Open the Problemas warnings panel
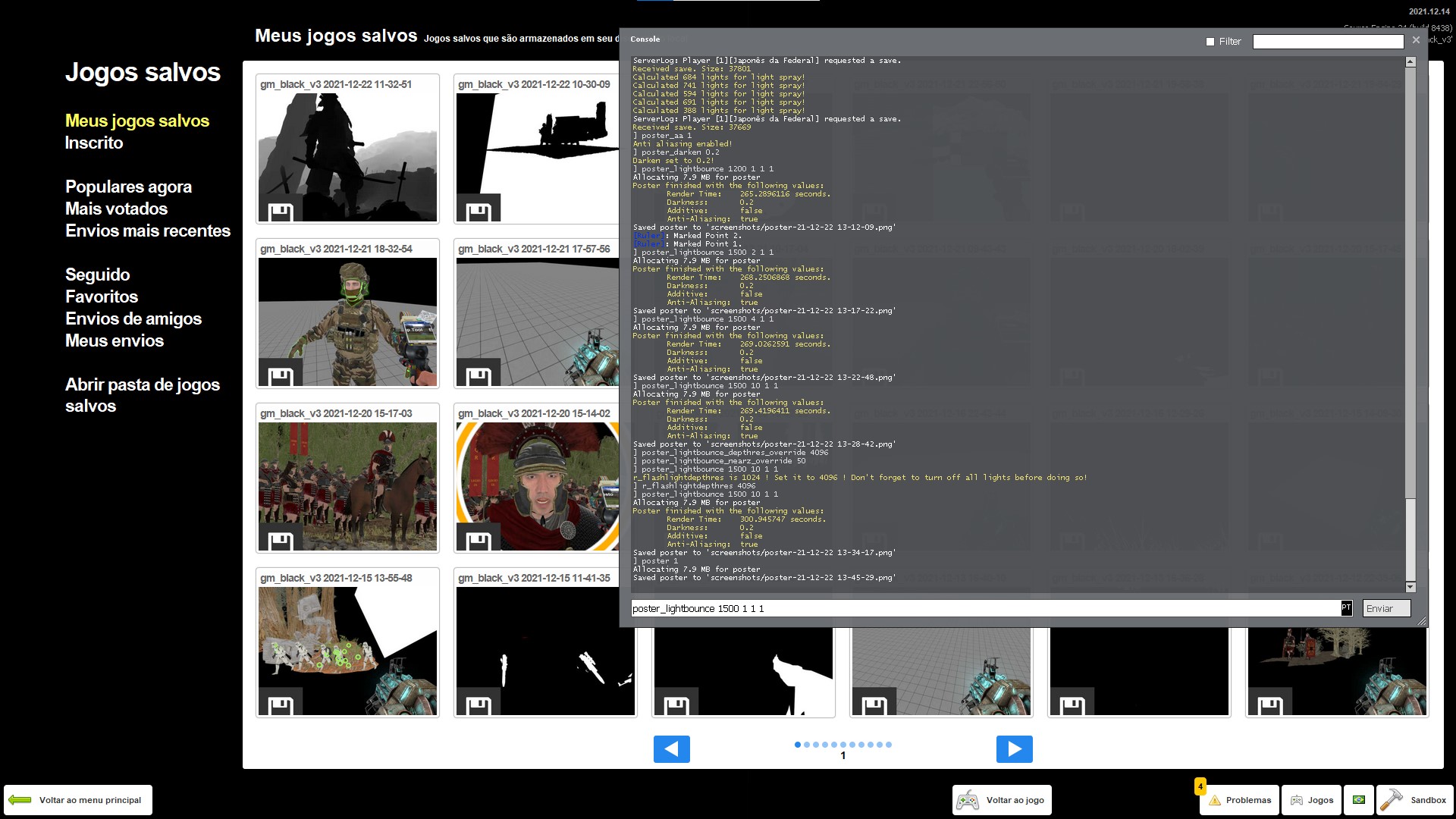The image size is (1456, 819). (x=1240, y=800)
